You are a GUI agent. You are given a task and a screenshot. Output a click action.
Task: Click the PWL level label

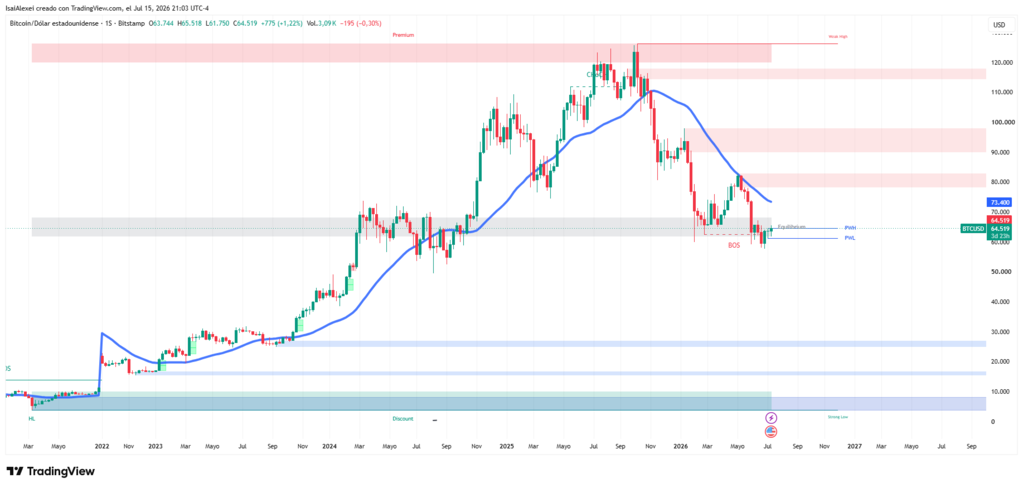850,238
